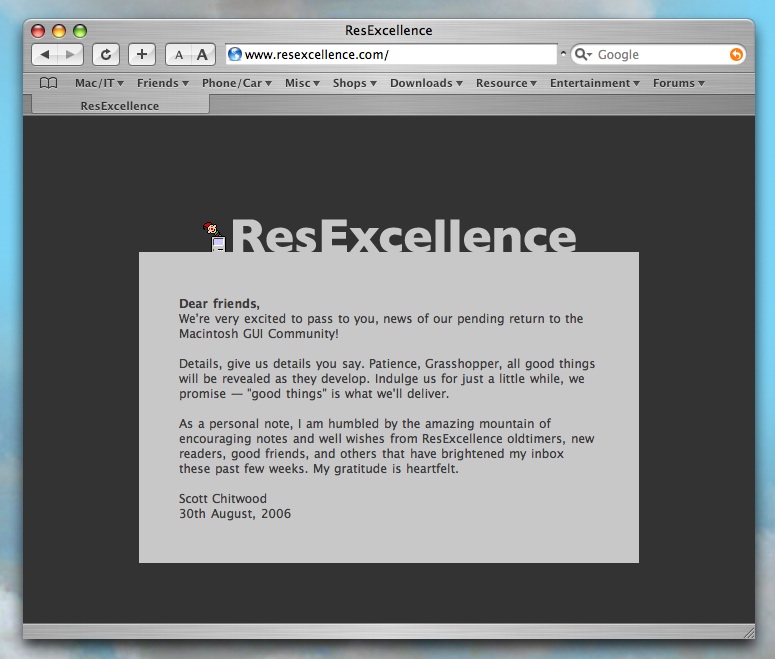The image size is (775, 659).
Task: Click the large ResExcellence logo heading
Action: point(403,236)
